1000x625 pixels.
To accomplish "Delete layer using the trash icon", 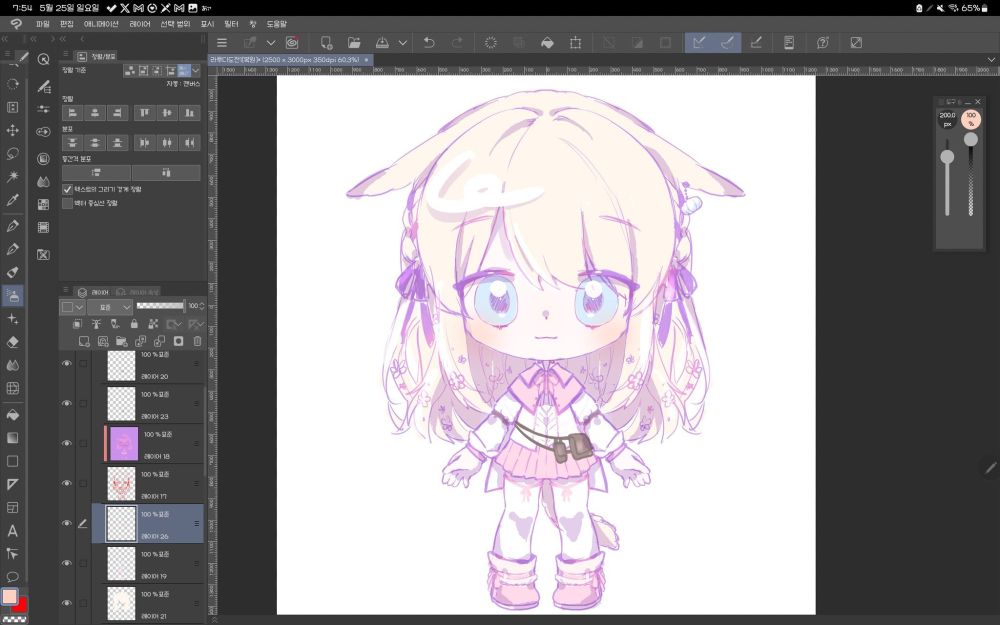I will 197,341.
